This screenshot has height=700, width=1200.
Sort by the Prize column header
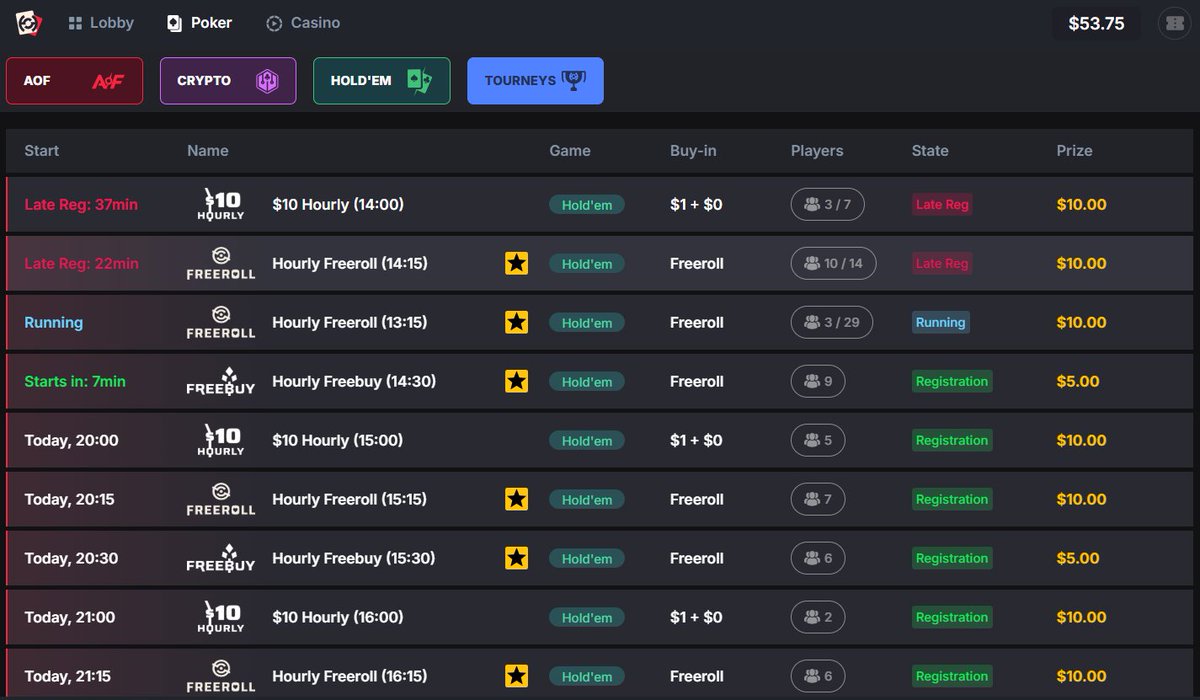coord(1074,151)
